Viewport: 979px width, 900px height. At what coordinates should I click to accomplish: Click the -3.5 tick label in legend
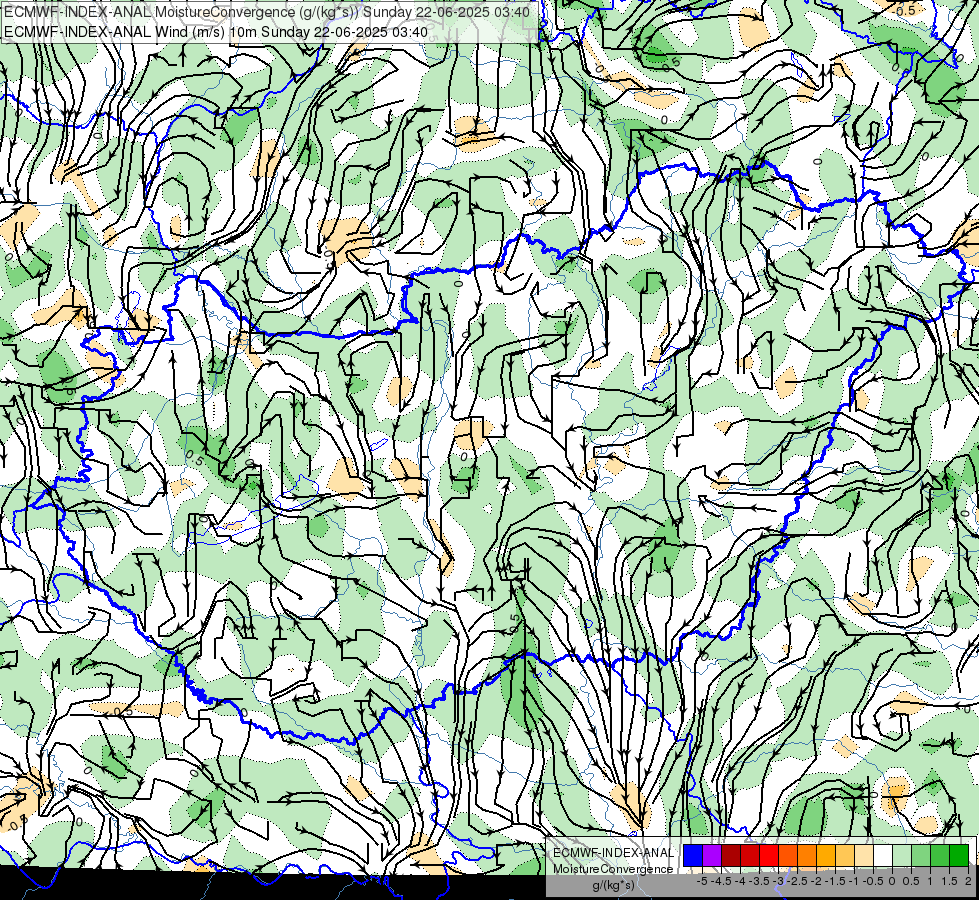click(x=759, y=881)
